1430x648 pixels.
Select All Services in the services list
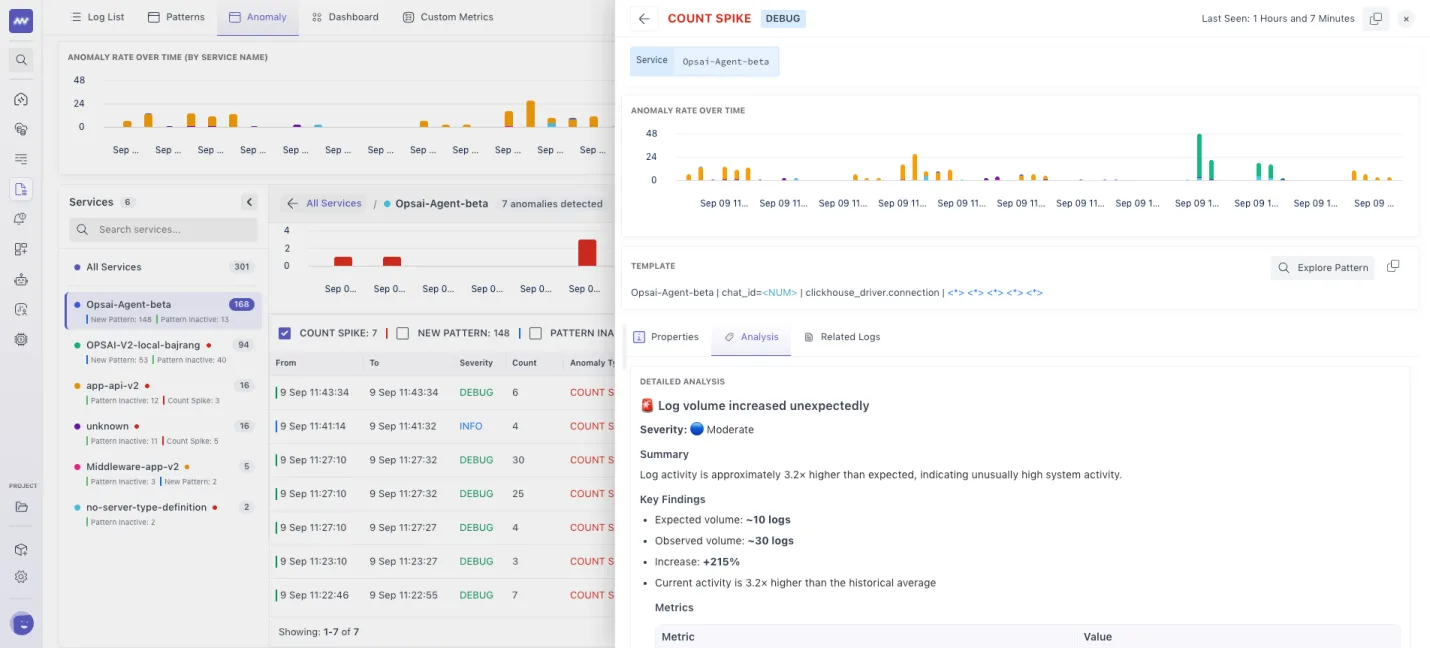pos(163,267)
